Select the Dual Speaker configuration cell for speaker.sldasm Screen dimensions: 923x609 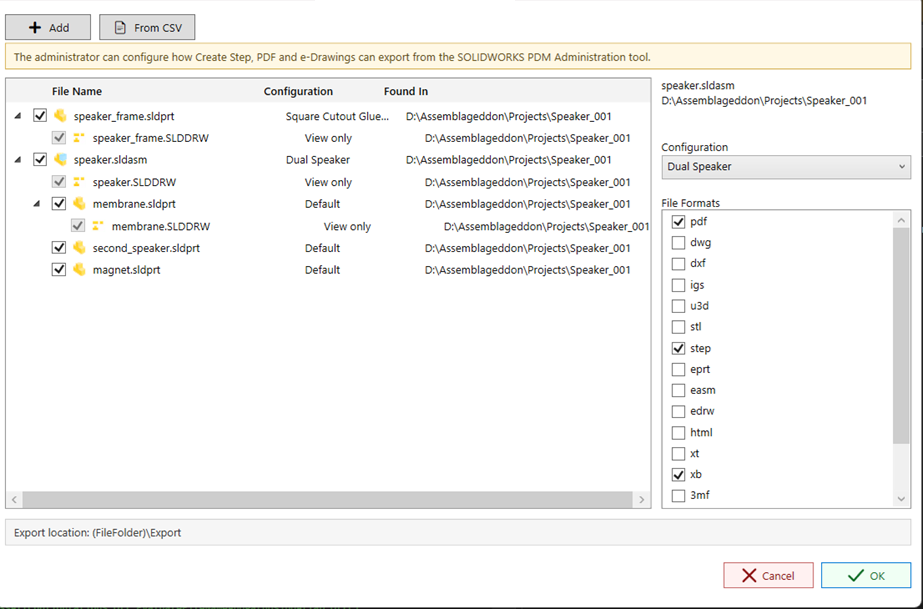(318, 160)
